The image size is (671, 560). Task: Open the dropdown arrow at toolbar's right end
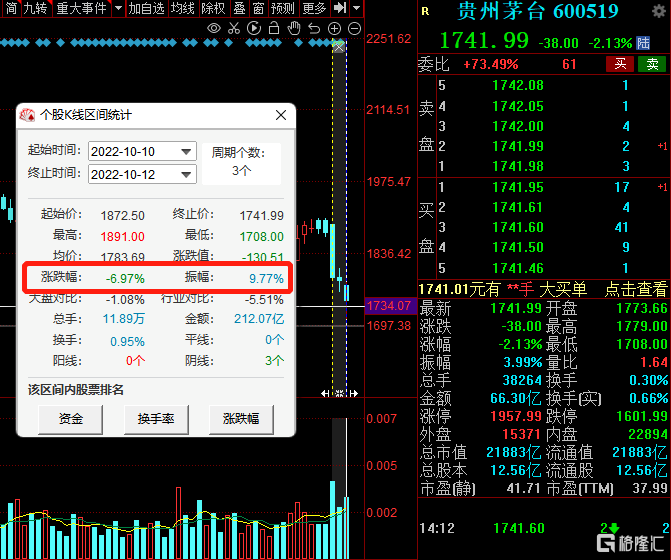coord(356,8)
